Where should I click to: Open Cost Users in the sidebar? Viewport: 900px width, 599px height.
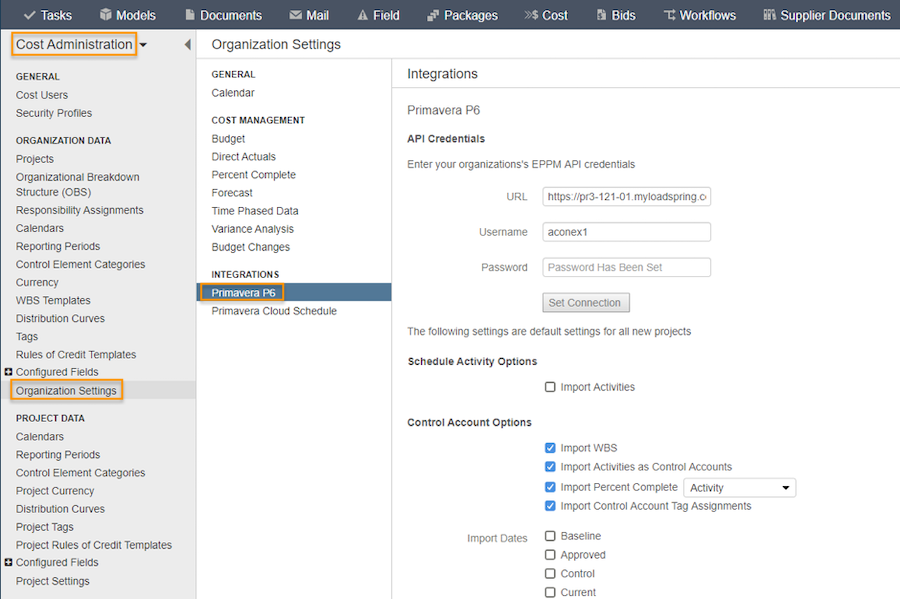pos(42,95)
